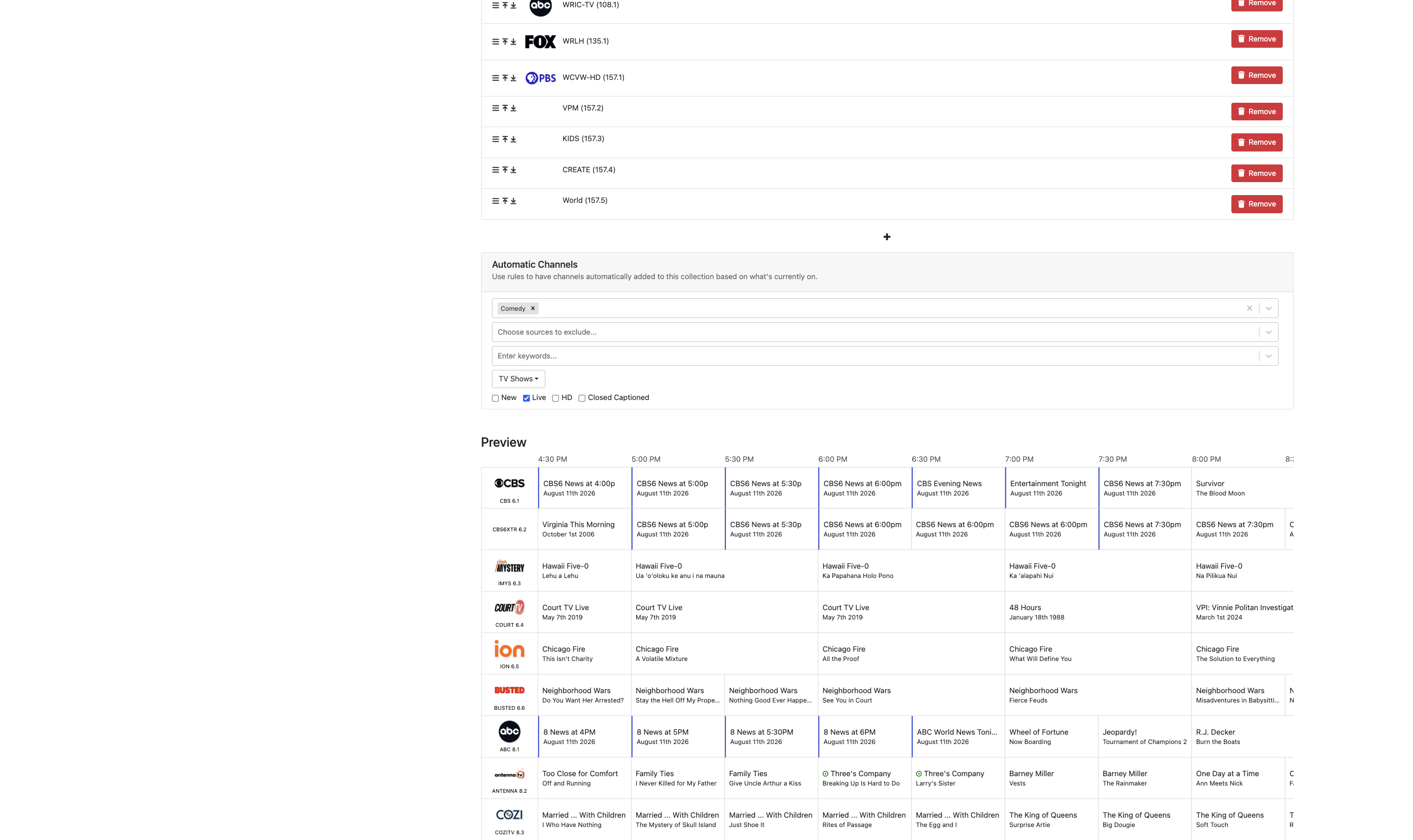The height and width of the screenshot is (840, 1413).
Task: Uncheck the Live checkbox
Action: (526, 398)
